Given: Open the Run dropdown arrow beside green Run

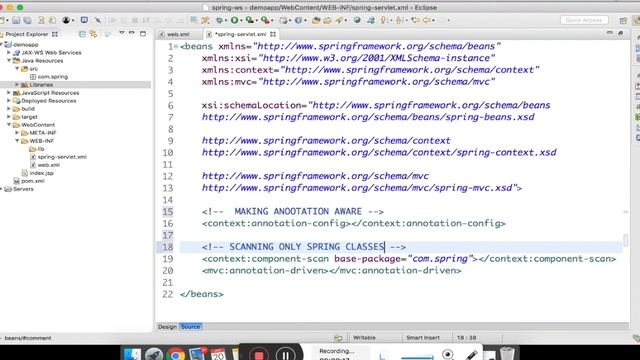Looking at the screenshot, I should [x=241, y=20].
